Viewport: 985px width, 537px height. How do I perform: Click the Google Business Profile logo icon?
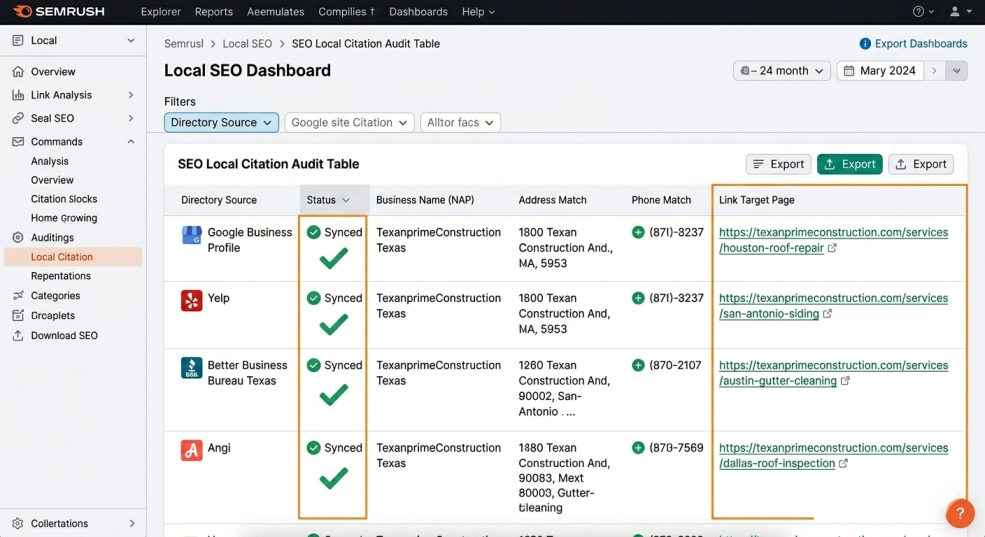click(x=192, y=236)
